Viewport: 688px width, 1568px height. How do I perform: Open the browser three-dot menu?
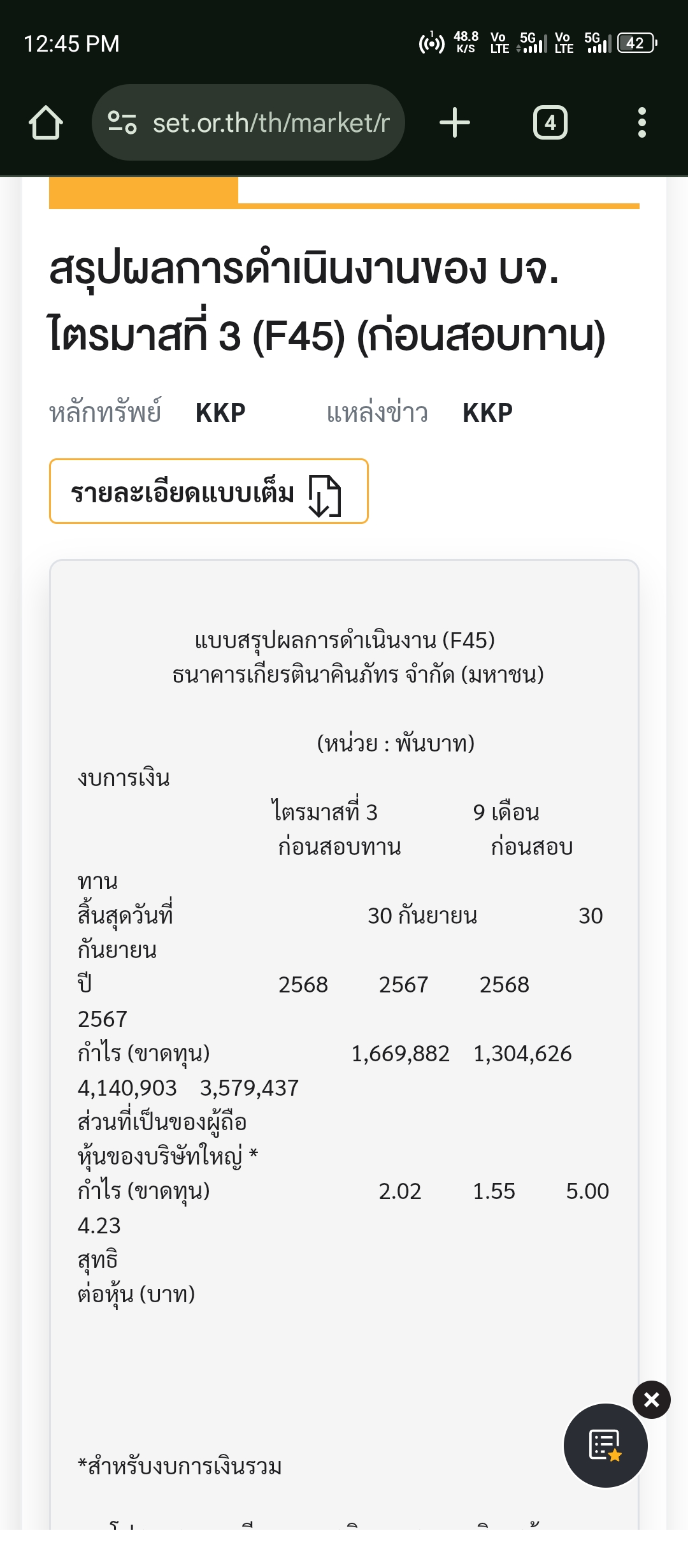point(641,122)
